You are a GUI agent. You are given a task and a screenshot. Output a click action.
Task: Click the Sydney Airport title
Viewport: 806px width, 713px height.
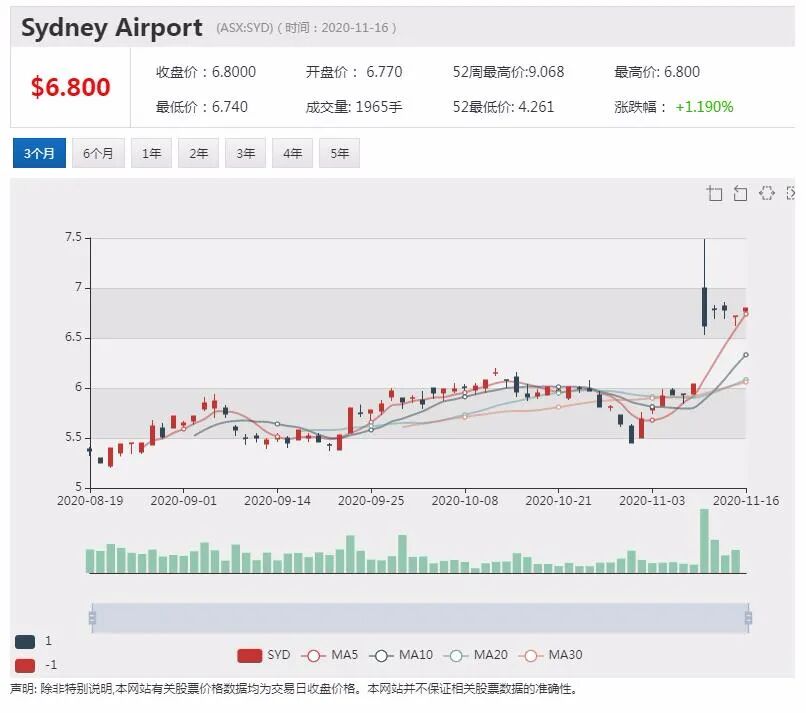[112, 28]
